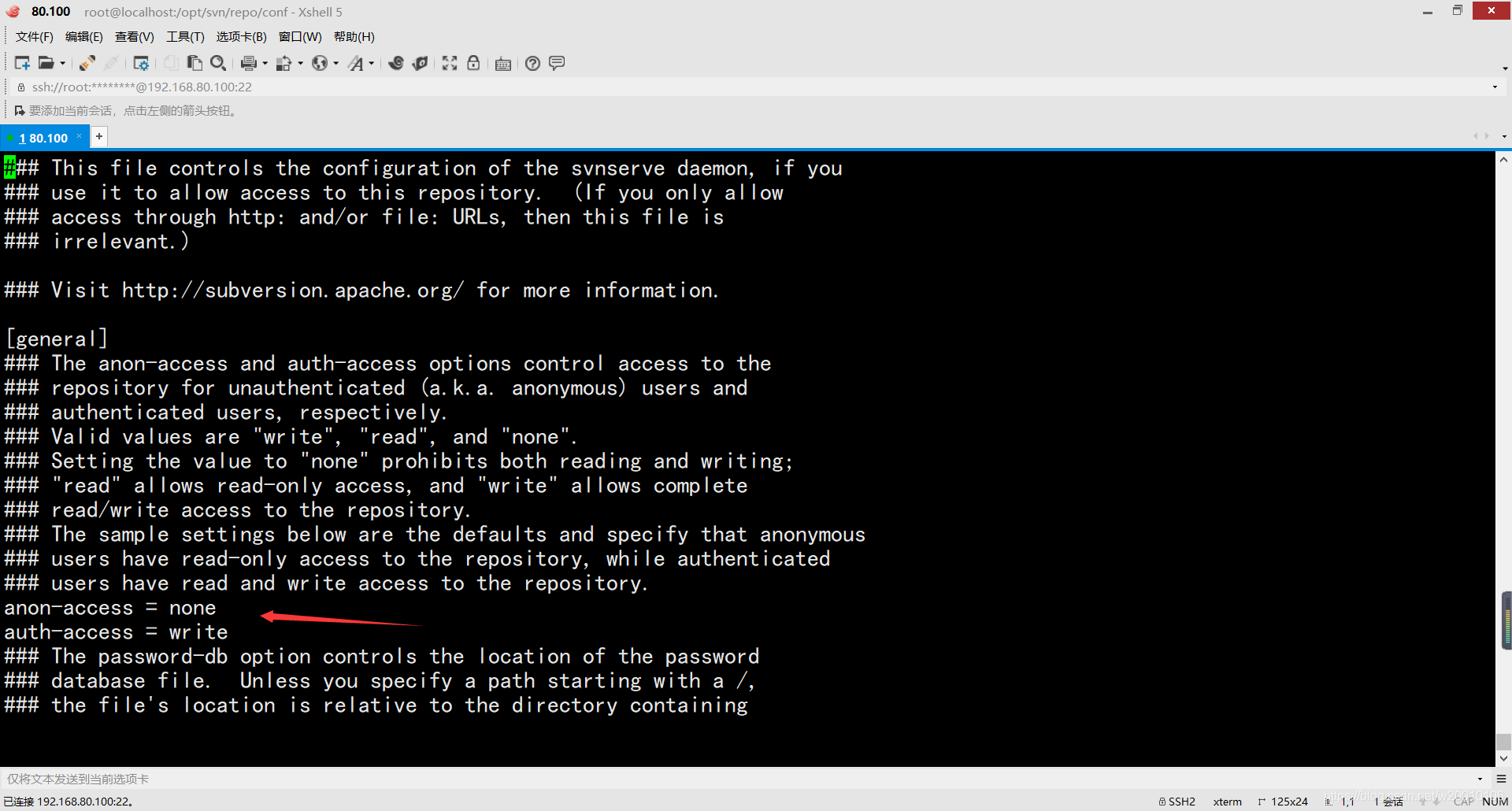
Task: Open the compose bar hamburger menu icon
Action: 1501,779
